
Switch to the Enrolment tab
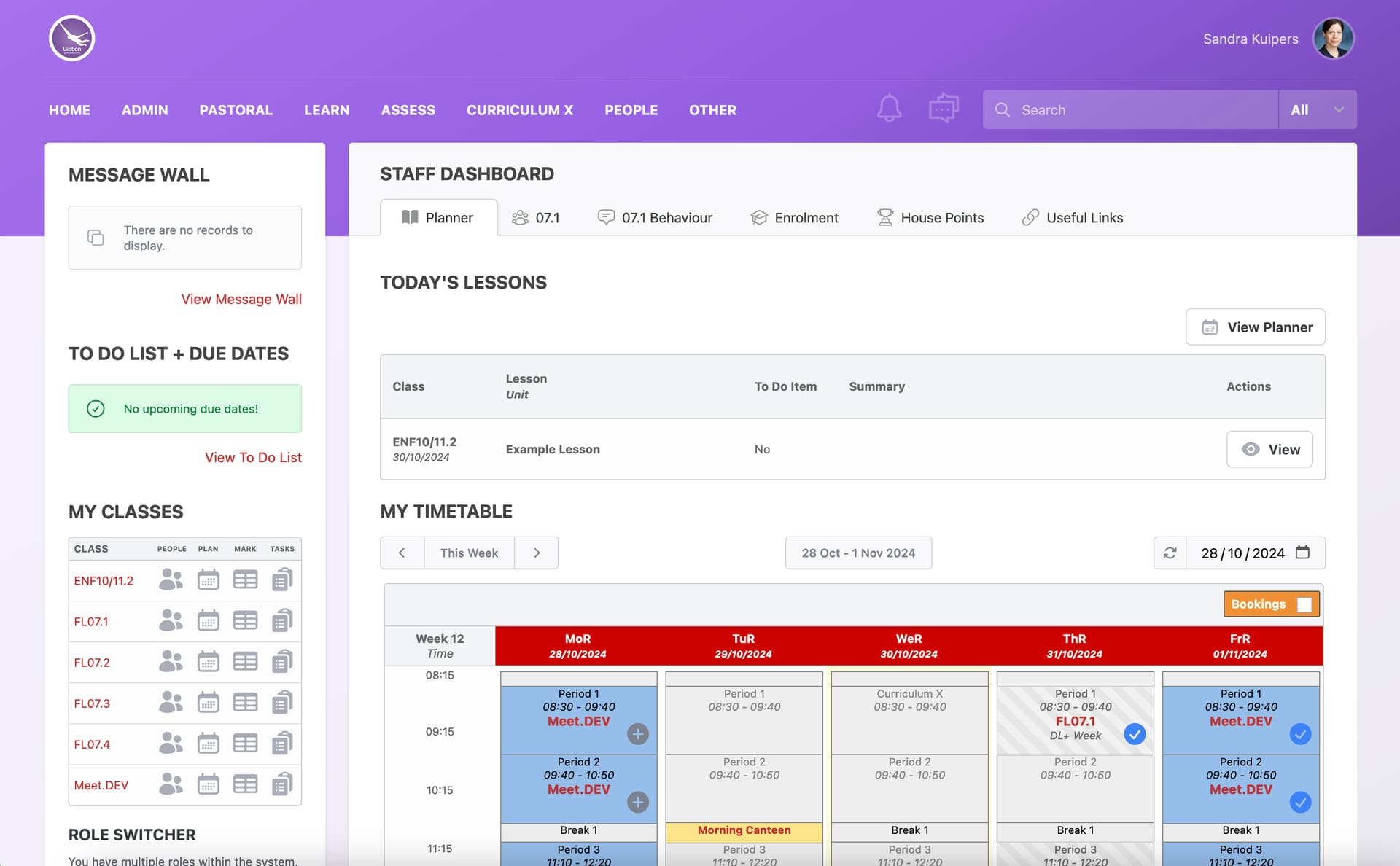(795, 217)
